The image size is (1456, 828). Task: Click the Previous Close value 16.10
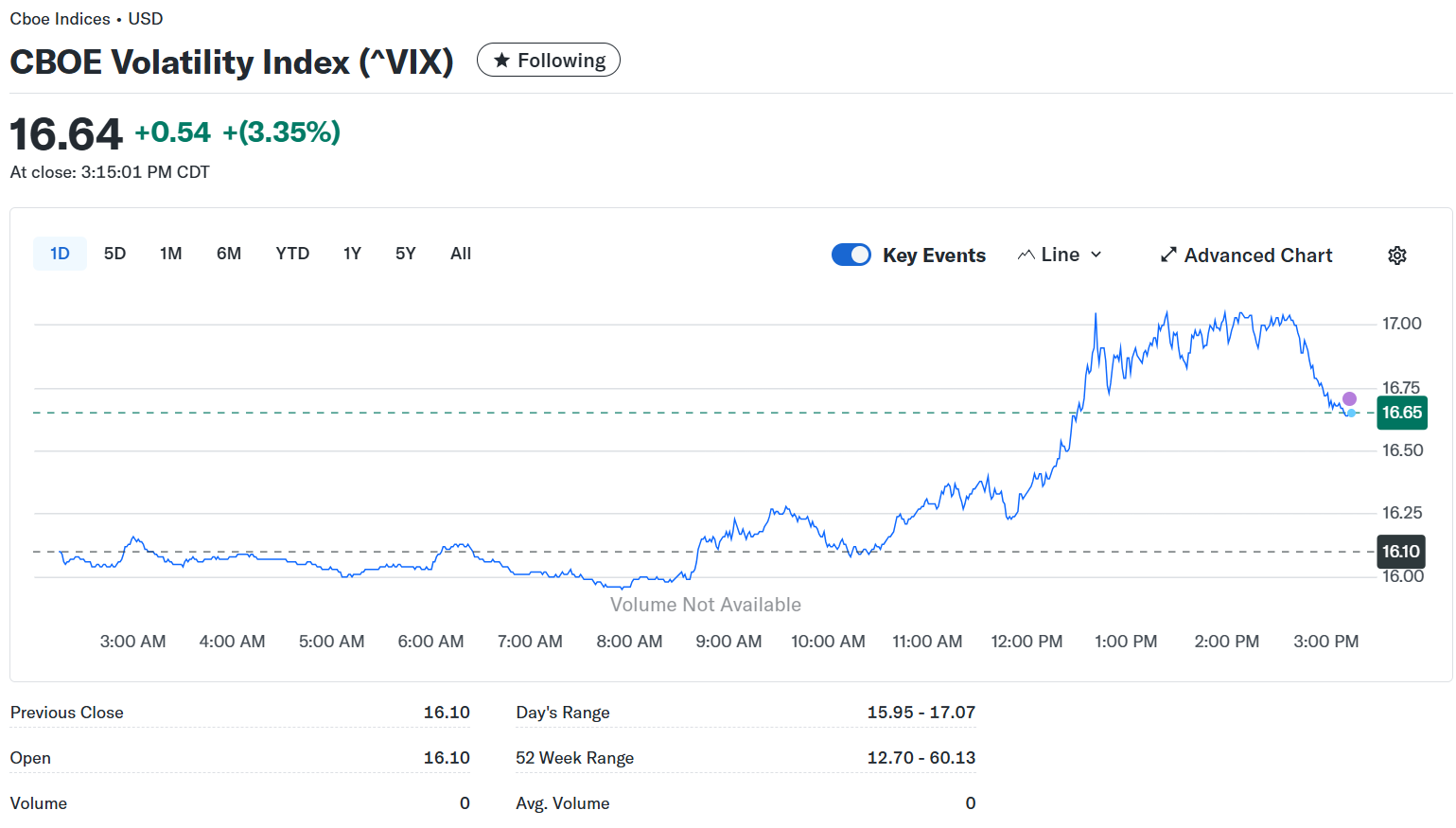447,713
